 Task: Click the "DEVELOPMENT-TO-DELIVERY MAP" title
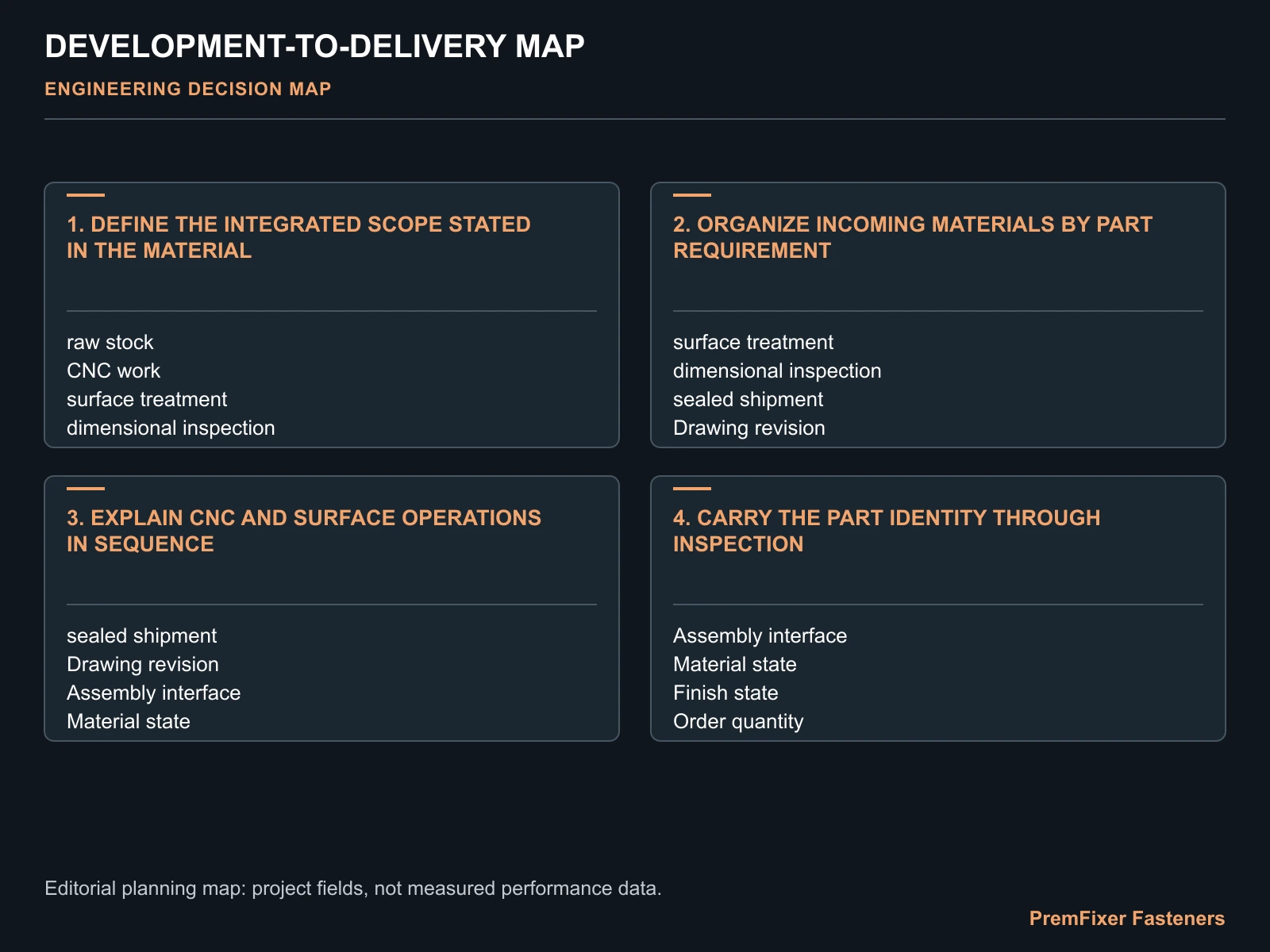coord(314,47)
